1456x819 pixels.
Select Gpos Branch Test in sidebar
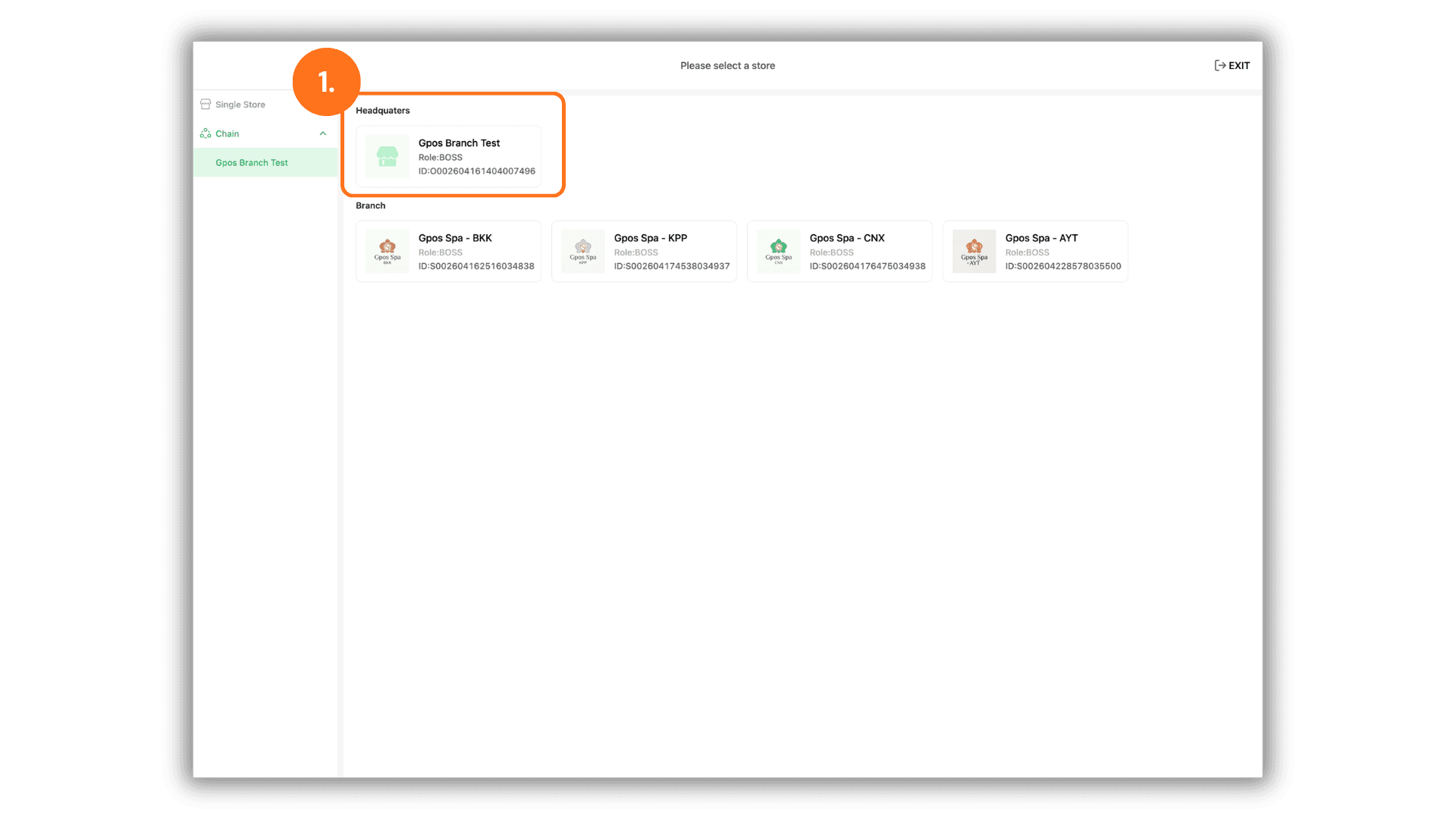265,163
